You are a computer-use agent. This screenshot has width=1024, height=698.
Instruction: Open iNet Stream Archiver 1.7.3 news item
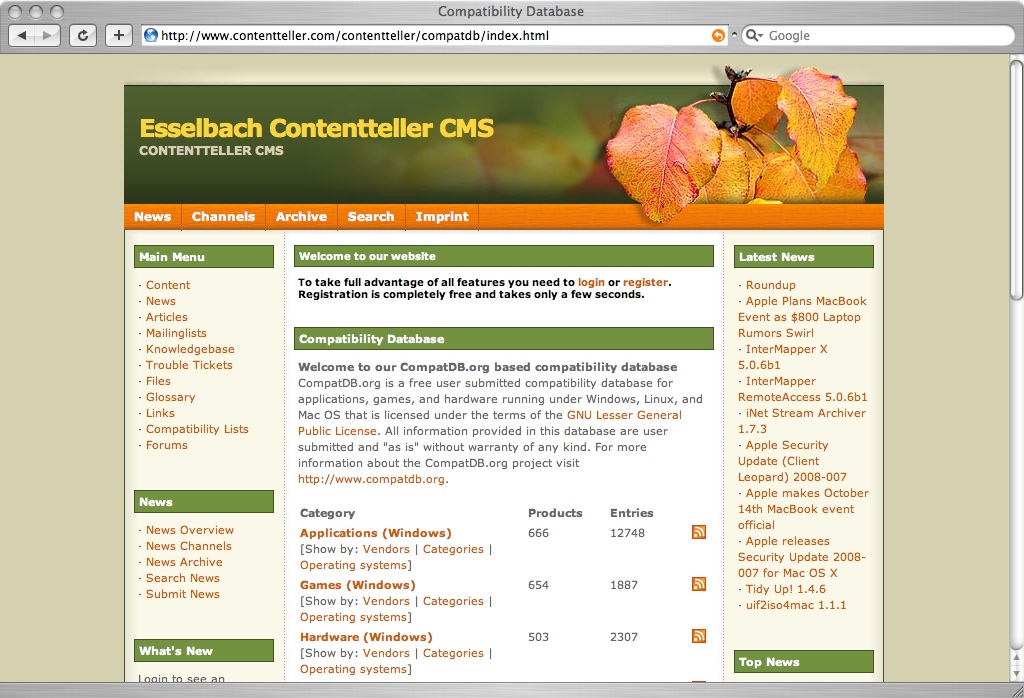point(802,420)
